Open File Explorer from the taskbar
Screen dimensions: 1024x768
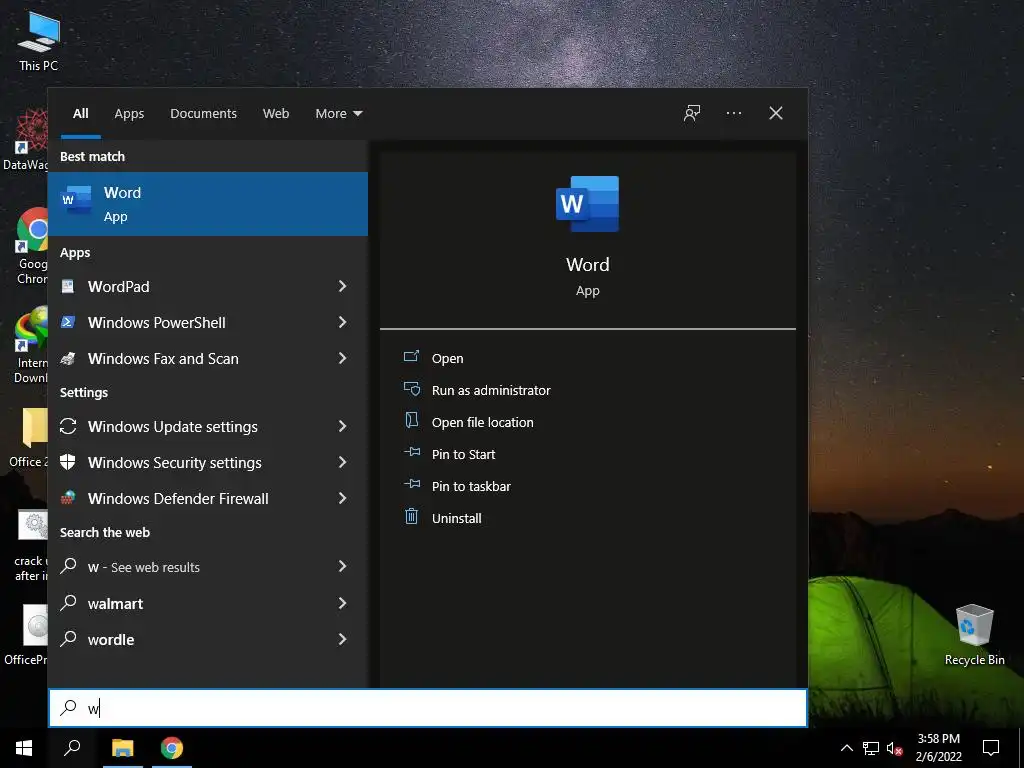pyautogui.click(x=122, y=748)
